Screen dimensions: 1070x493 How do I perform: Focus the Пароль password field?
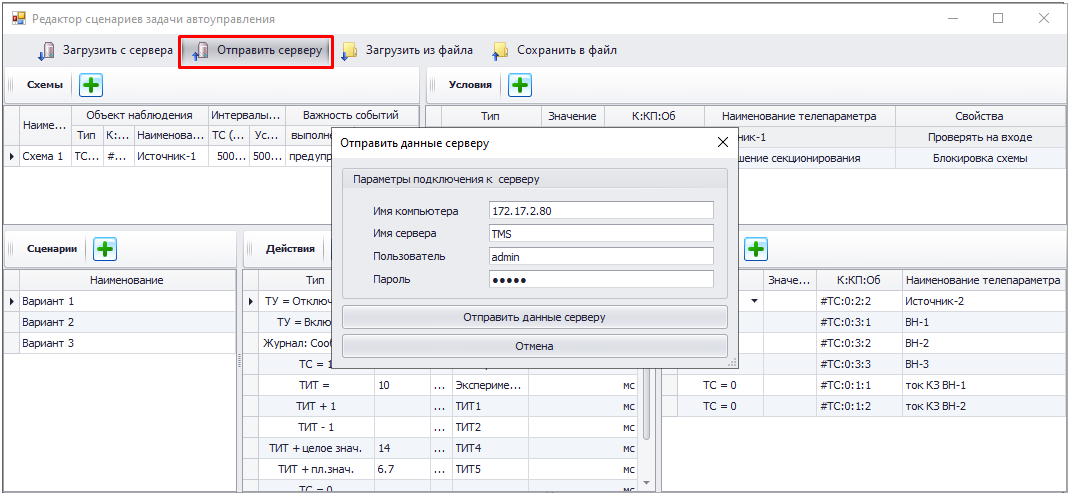click(x=600, y=280)
